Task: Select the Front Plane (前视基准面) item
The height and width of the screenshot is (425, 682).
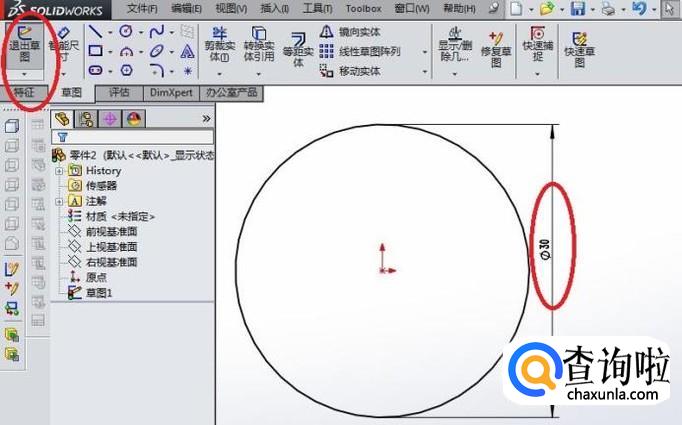Action: pyautogui.click(x=111, y=231)
